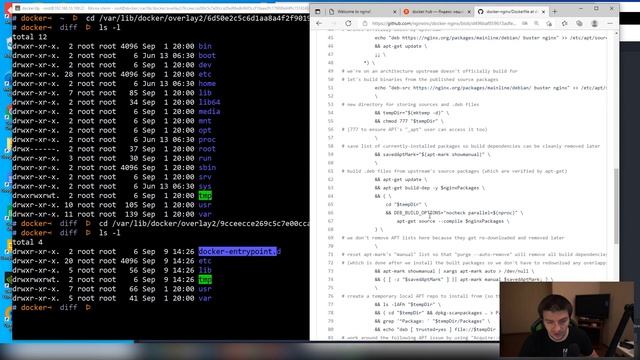Click line number 66 in Dockerfile
Screen dimensions: 640x360
coord(331,213)
